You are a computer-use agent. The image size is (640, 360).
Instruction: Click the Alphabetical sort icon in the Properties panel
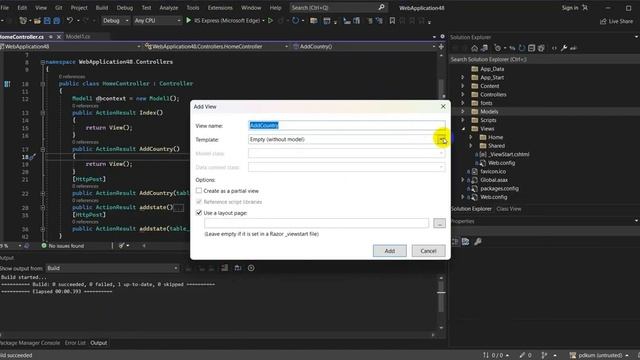tap(466, 242)
